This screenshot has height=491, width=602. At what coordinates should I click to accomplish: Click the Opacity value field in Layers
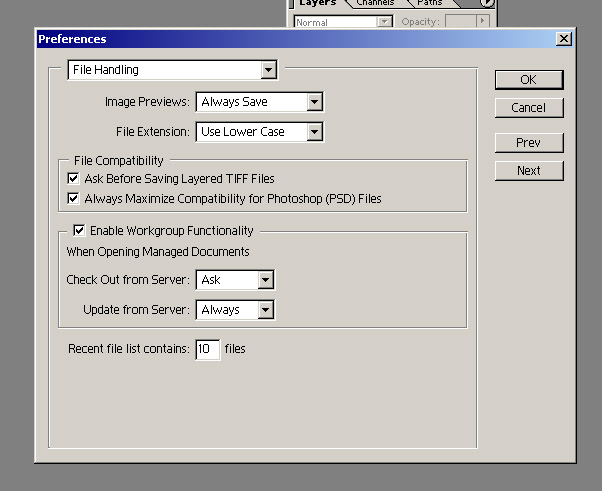[x=460, y=21]
